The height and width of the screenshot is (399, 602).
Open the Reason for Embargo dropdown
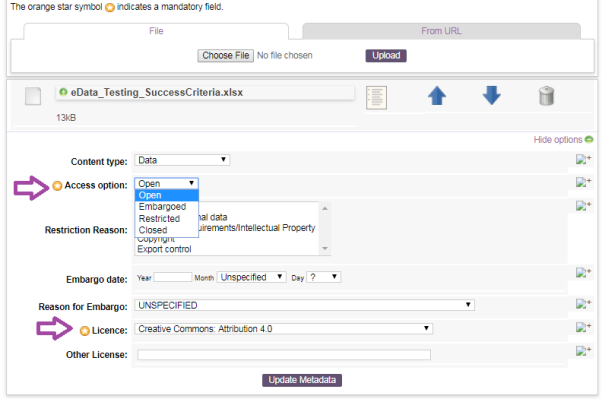pyautogui.click(x=304, y=305)
